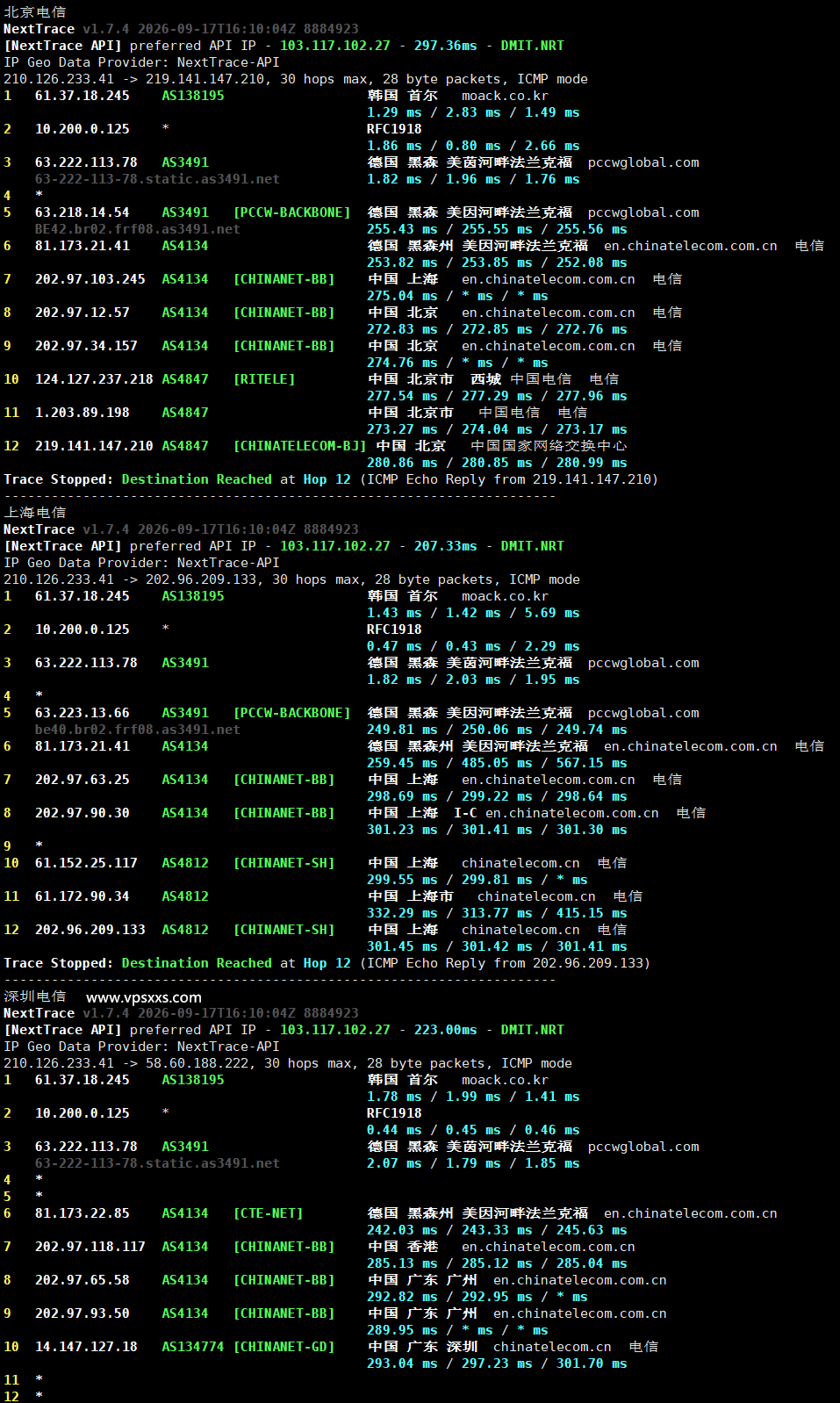Select the [RITELE] network tag

(x=264, y=379)
